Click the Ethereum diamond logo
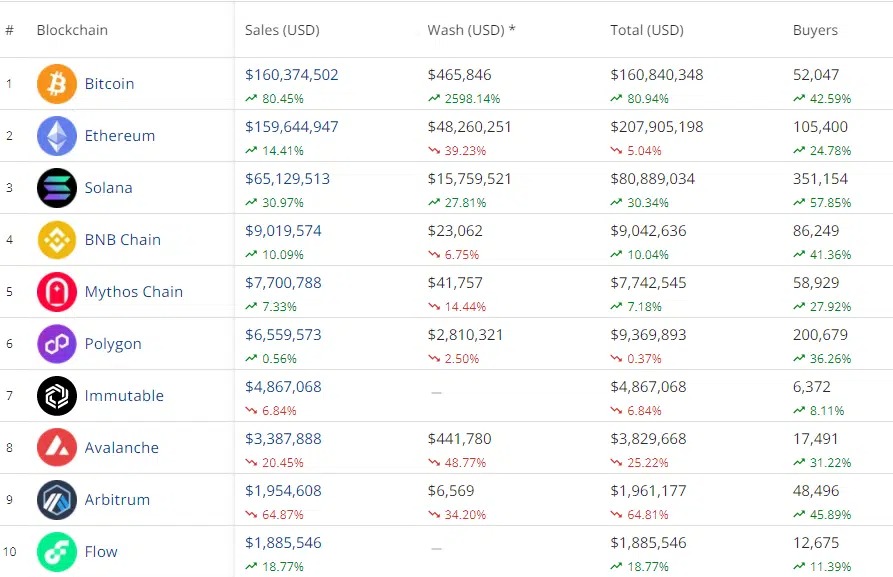Screen dimensions: 893x577 (56, 136)
